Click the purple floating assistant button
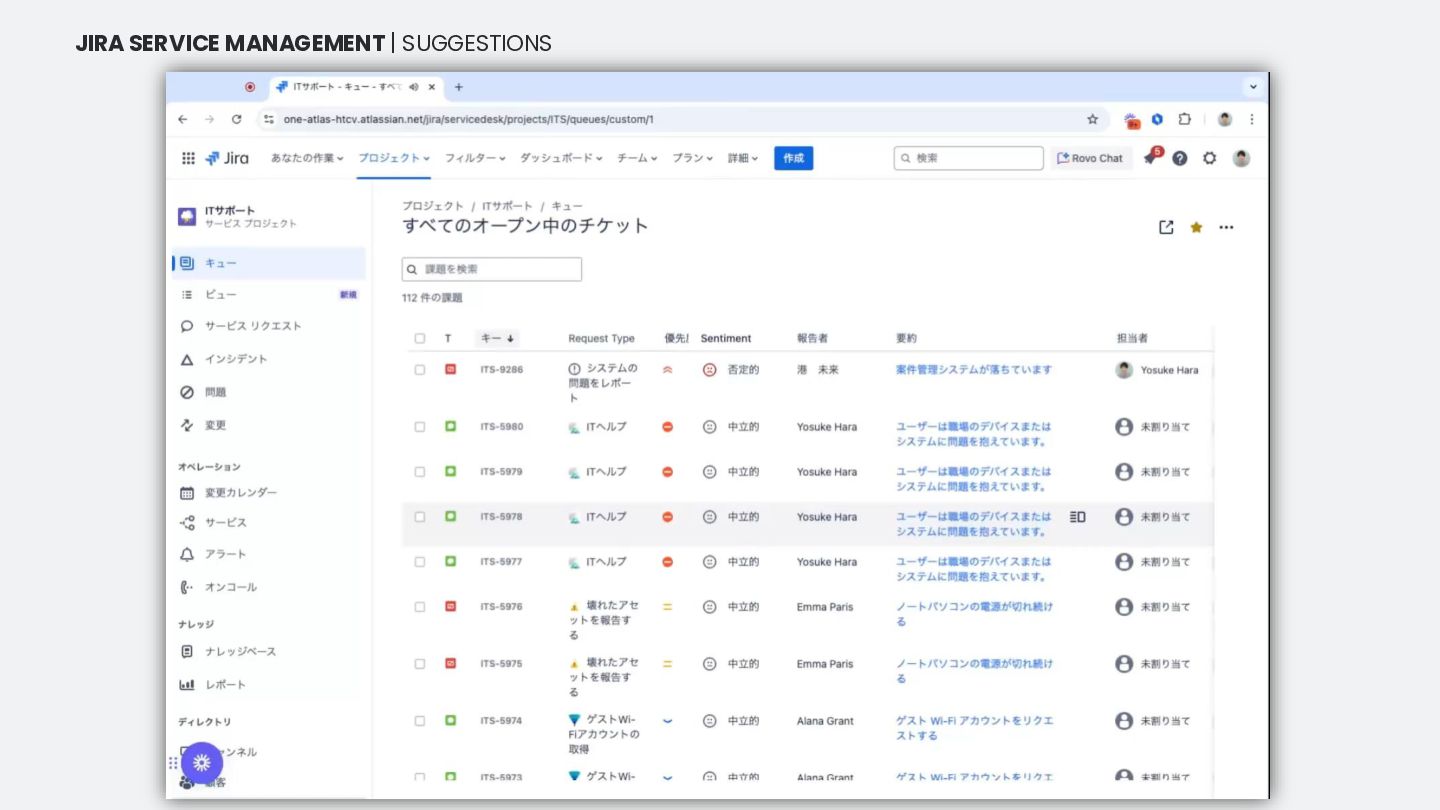The image size is (1440, 810). pyautogui.click(x=202, y=762)
